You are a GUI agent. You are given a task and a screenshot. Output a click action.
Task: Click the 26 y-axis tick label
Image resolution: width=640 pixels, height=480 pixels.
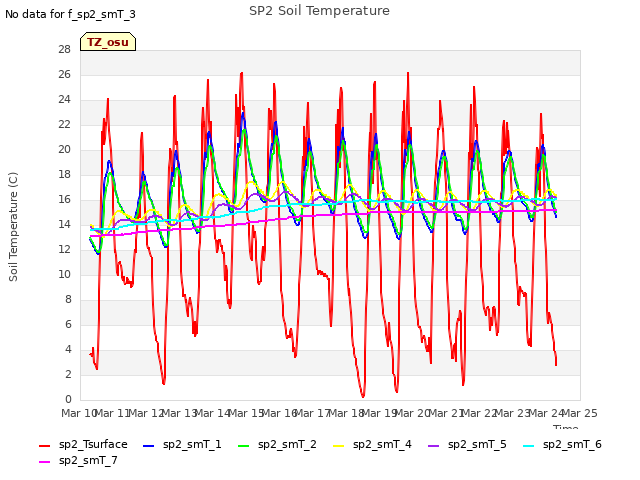tap(64, 74)
